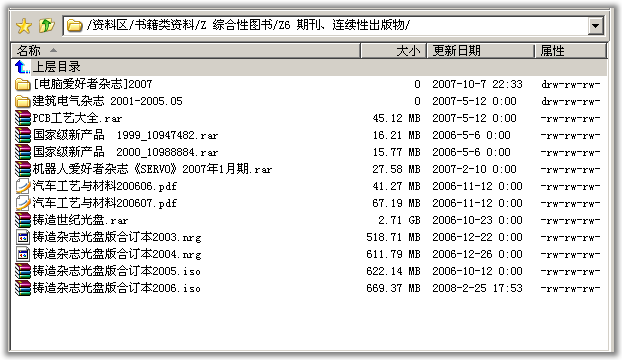Click the folder icon in the address bar
Image resolution: width=622 pixels, height=360 pixels.
(74, 26)
